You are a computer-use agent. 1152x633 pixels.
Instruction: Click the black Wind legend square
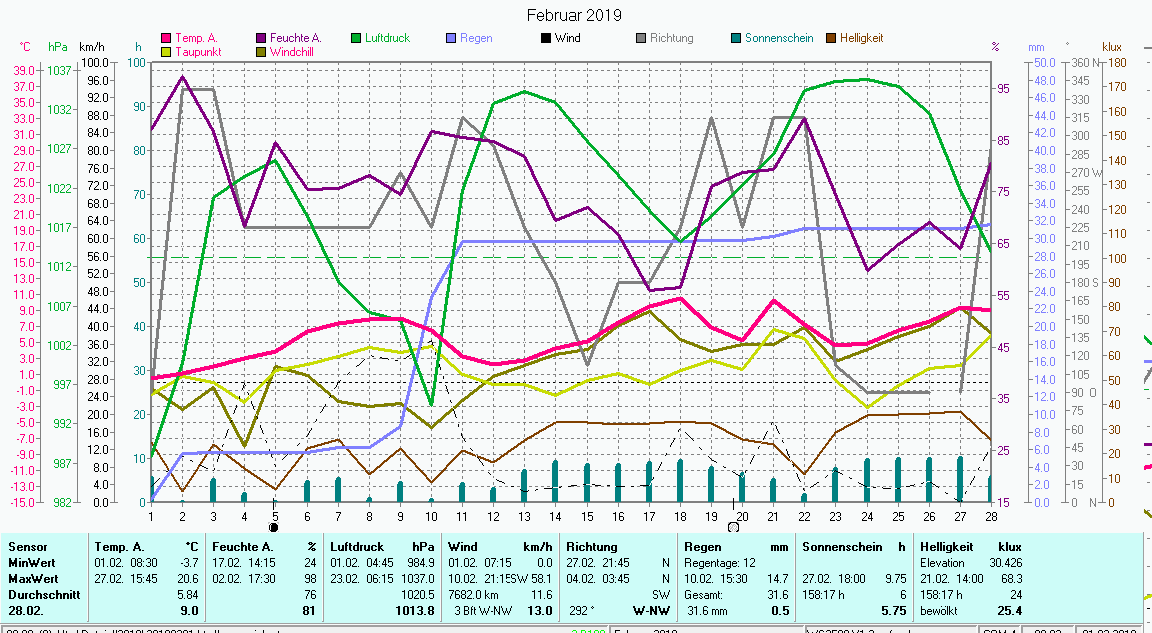[546, 38]
